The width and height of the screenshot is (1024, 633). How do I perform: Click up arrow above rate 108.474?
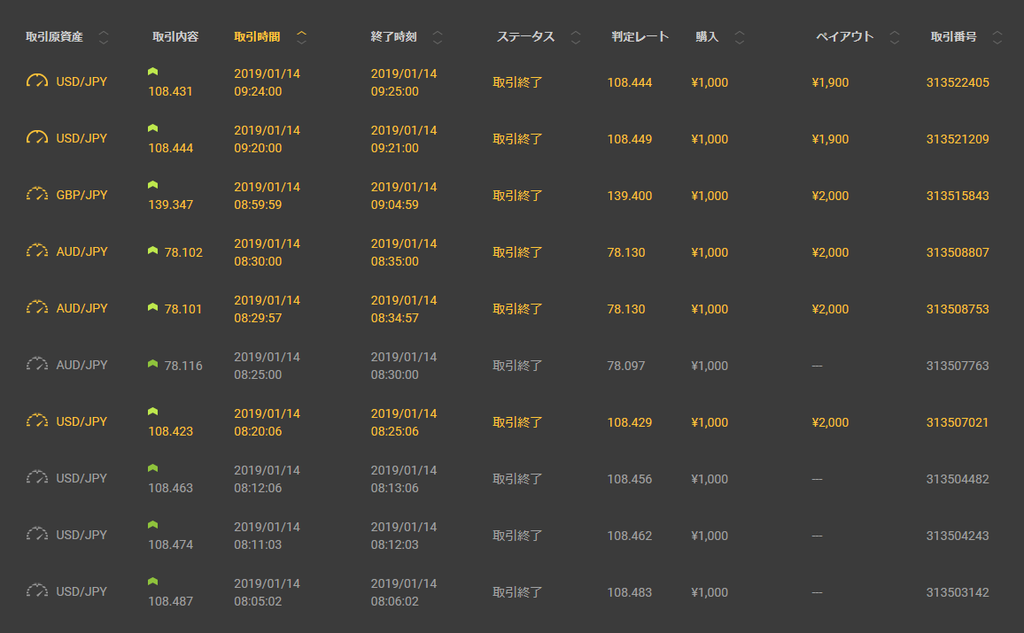tap(153, 525)
